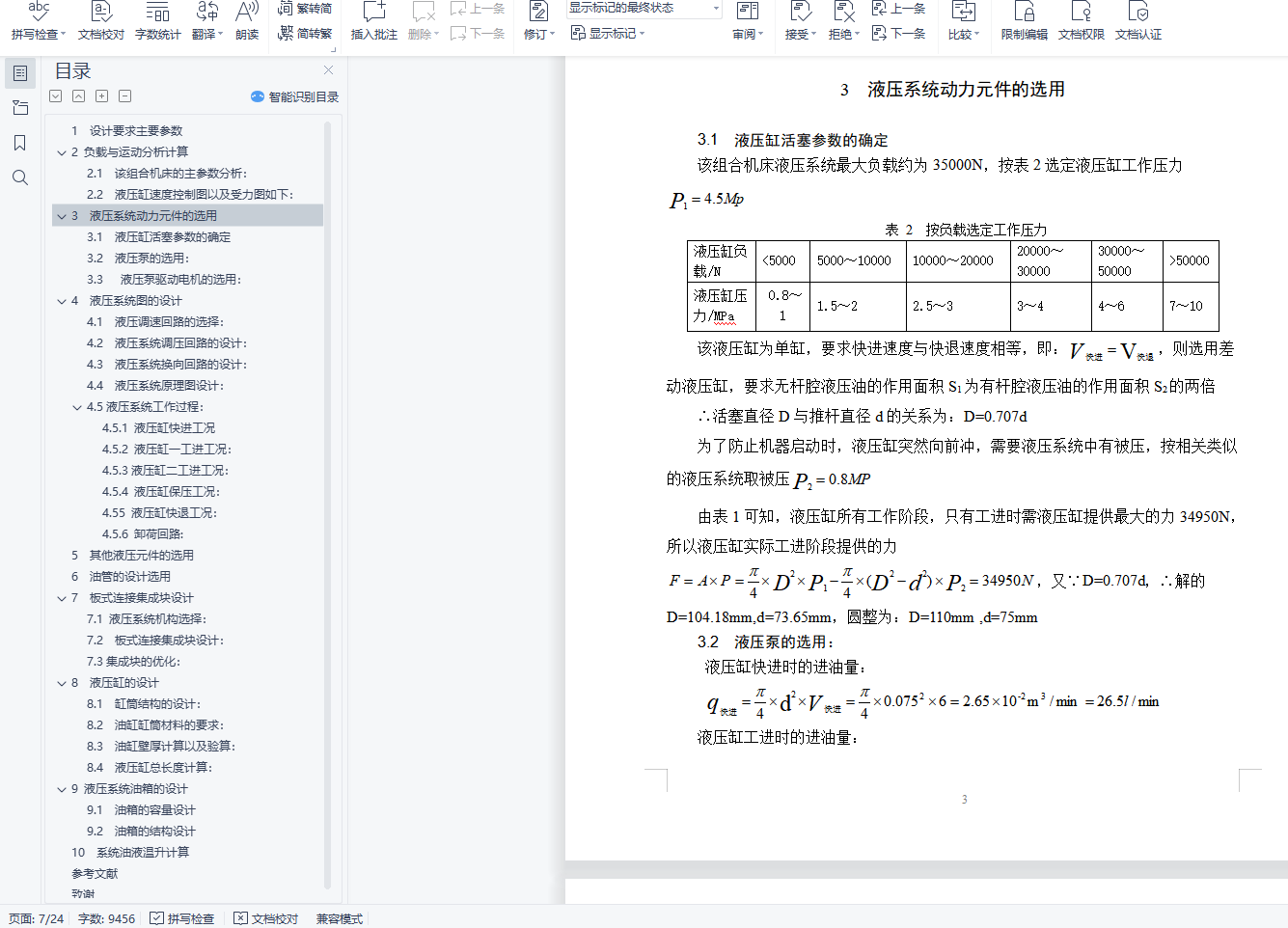Click the down-chevron box icon under 目录
Viewport: 1288px width, 928px height.
(x=56, y=96)
